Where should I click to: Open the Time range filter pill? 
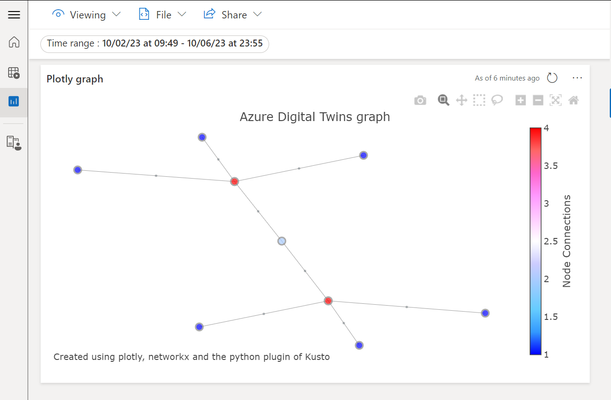[155, 43]
